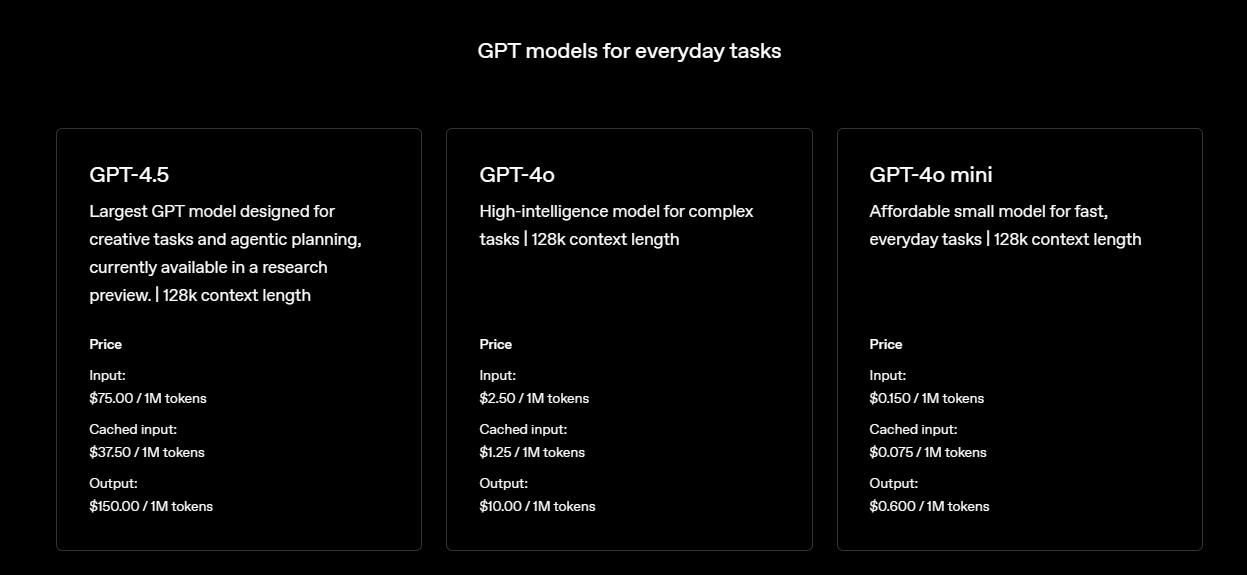Click the $0.075 / 1M tokens cached price
The image size is (1247, 575).
[928, 452]
